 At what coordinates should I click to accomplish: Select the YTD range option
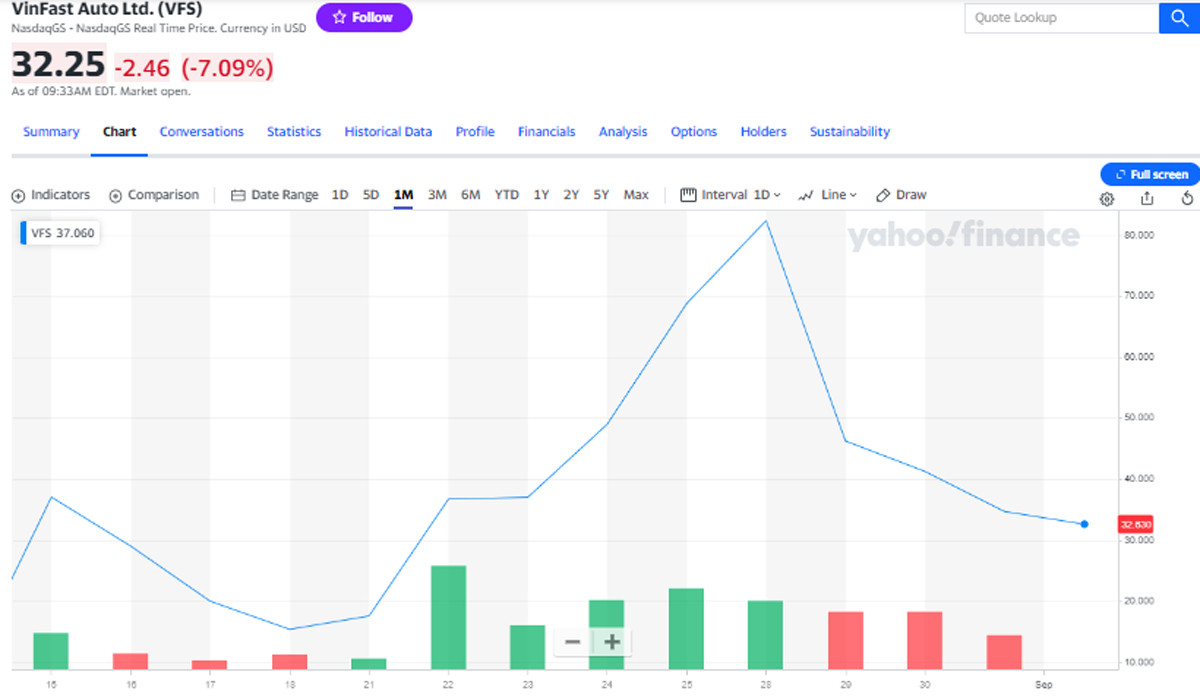pyautogui.click(x=507, y=195)
